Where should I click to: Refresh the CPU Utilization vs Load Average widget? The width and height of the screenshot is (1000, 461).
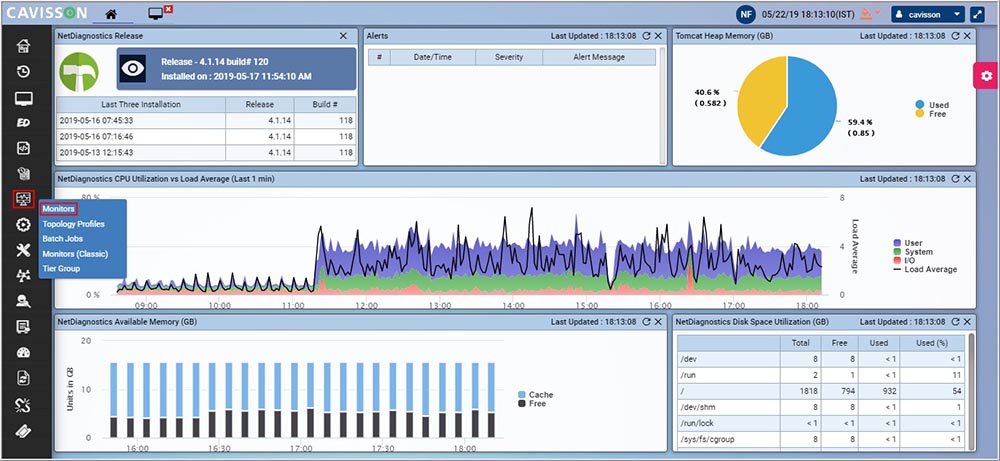pos(955,179)
